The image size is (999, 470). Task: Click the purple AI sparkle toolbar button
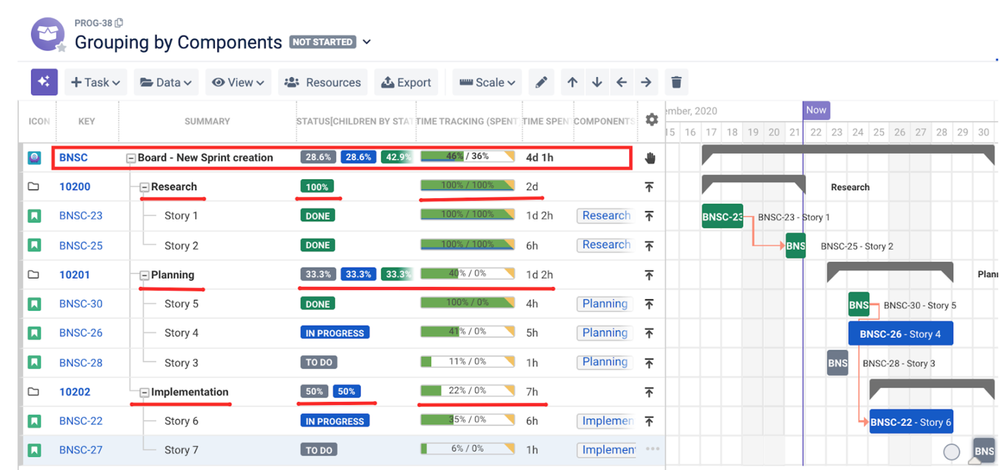click(x=45, y=82)
